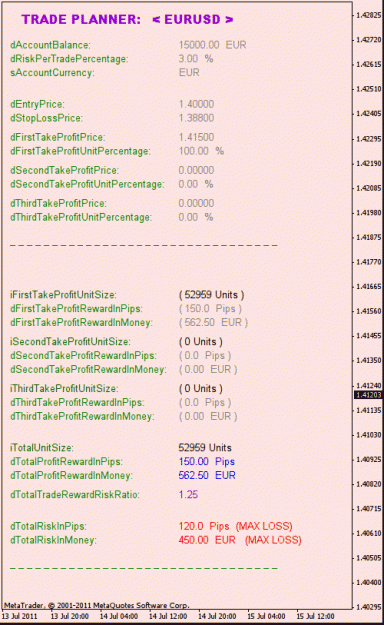The image size is (384, 625).
Task: Click the dThirdTakeProfitPrice label
Action: point(58,204)
